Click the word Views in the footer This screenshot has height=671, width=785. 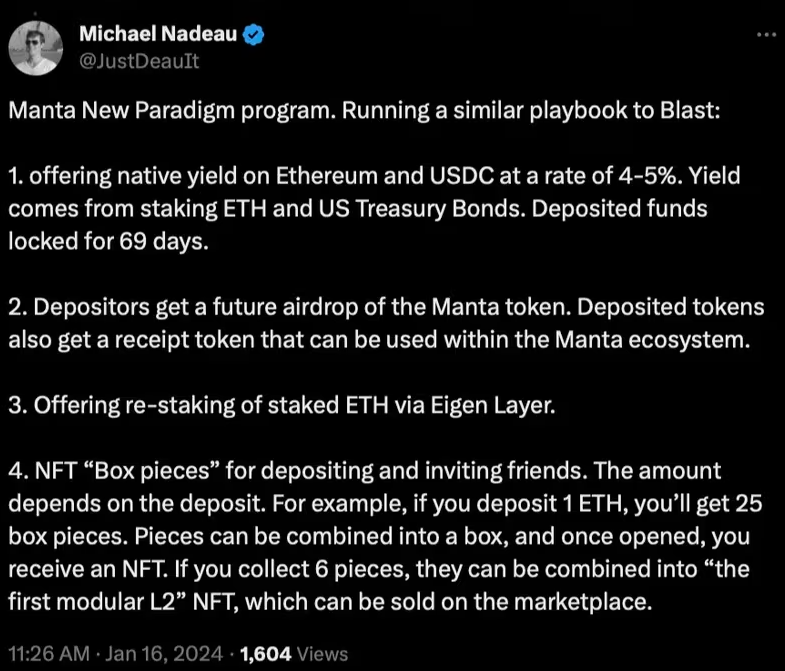pyautogui.click(x=322, y=654)
